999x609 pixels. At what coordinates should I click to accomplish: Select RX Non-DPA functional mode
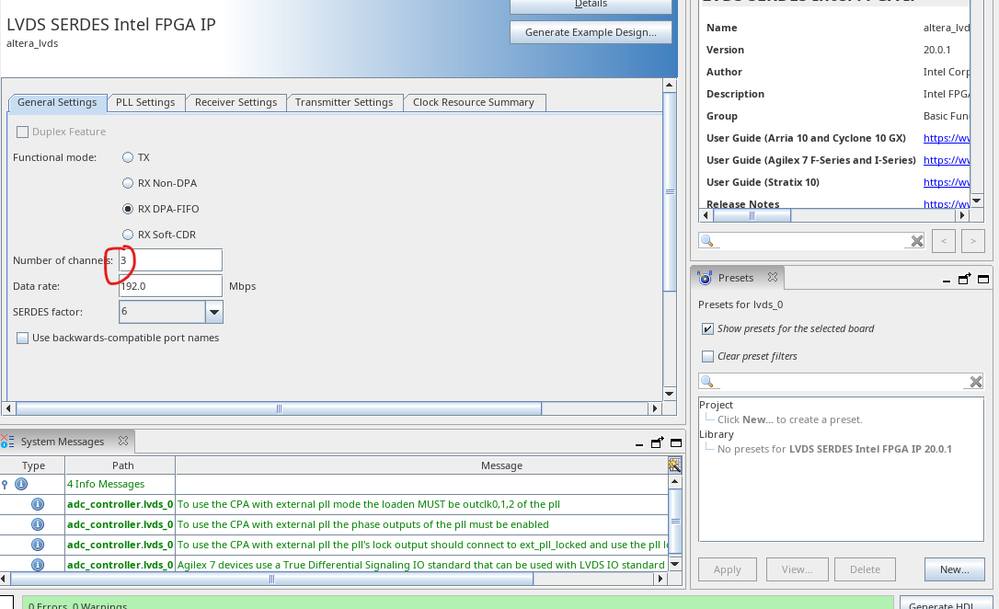(x=128, y=183)
